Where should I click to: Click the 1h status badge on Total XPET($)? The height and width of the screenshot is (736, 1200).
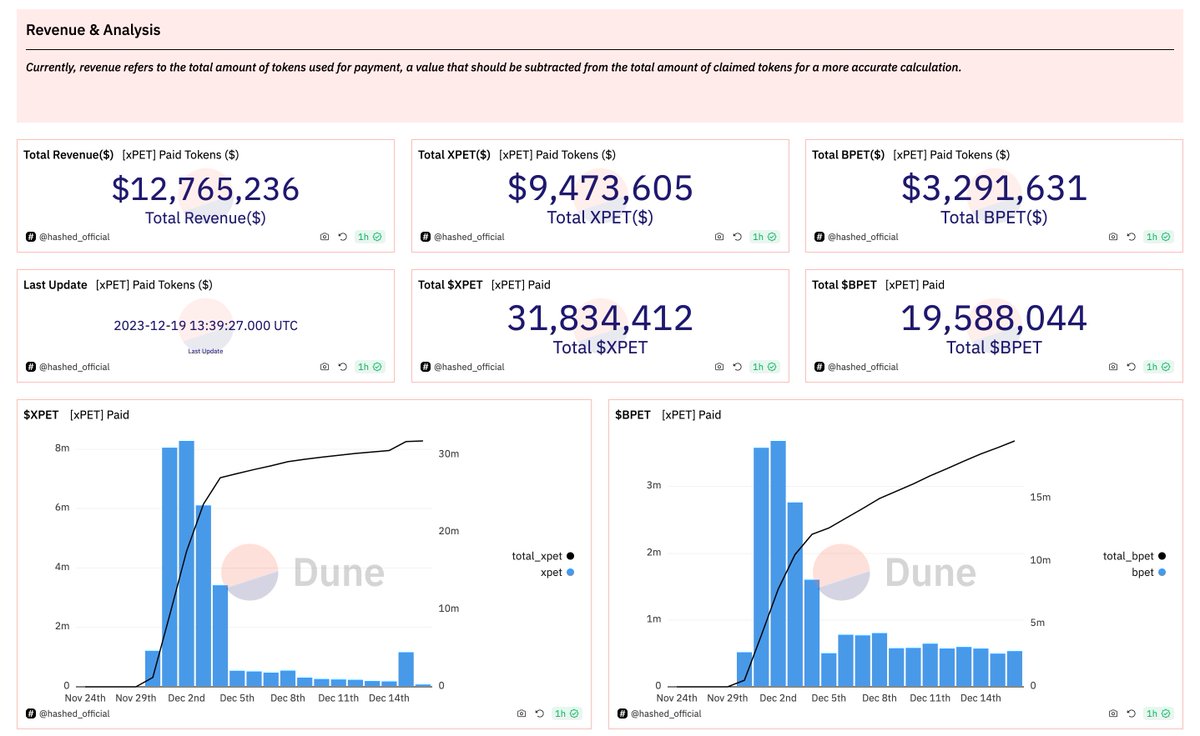(x=765, y=237)
